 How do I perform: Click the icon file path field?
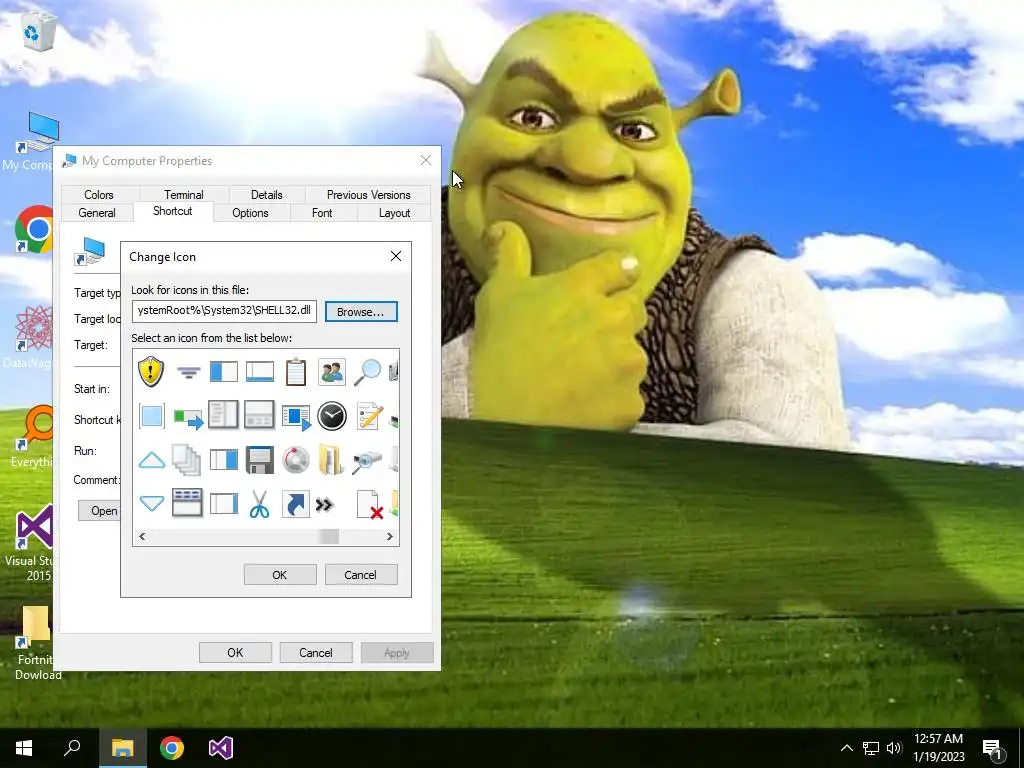point(224,311)
